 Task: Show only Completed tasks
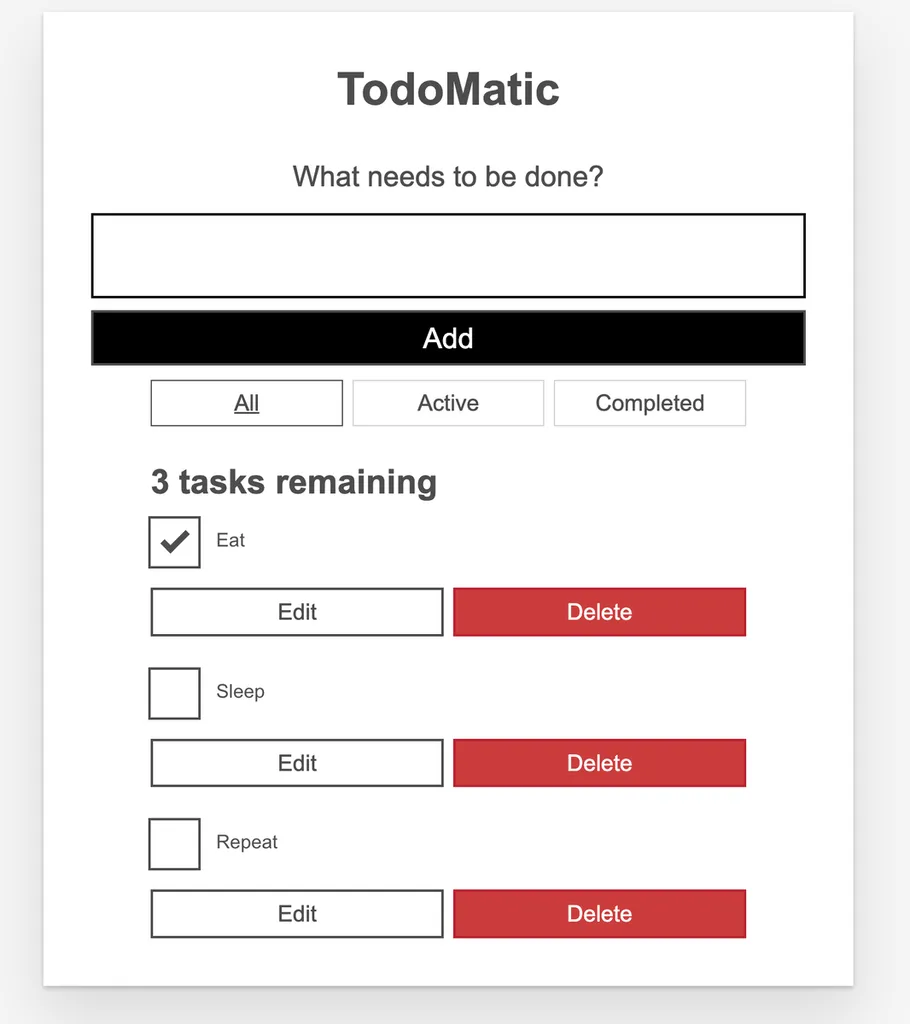(x=650, y=403)
